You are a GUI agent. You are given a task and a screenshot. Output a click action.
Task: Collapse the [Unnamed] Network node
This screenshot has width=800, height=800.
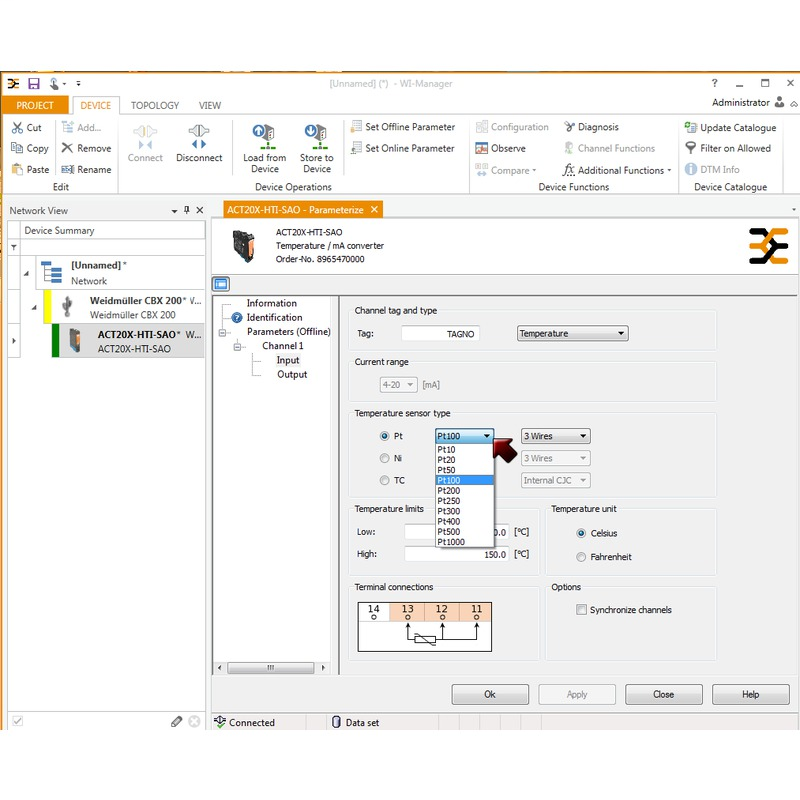coord(26,273)
